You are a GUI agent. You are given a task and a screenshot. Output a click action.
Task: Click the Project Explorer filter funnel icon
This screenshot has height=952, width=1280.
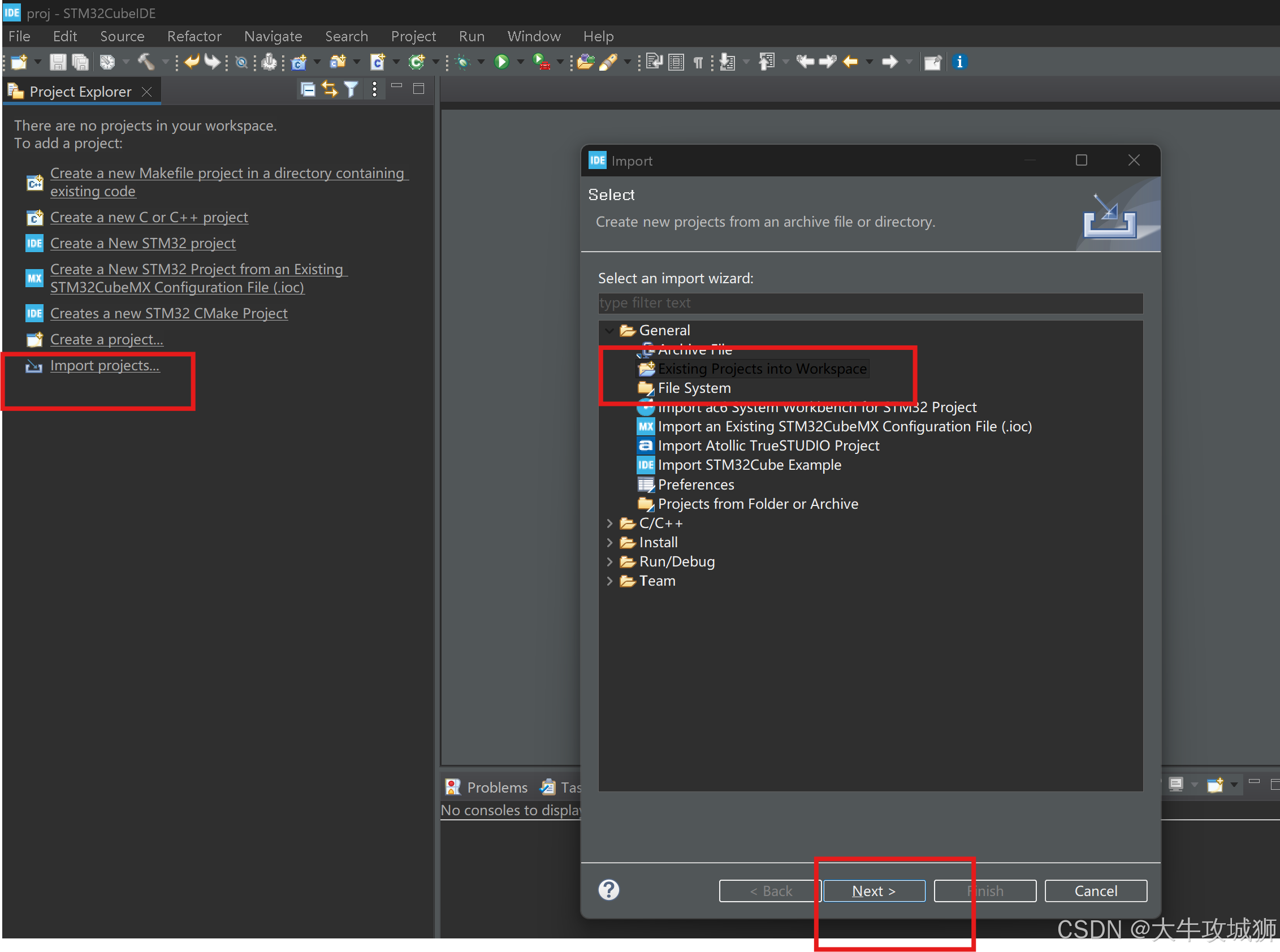351,89
